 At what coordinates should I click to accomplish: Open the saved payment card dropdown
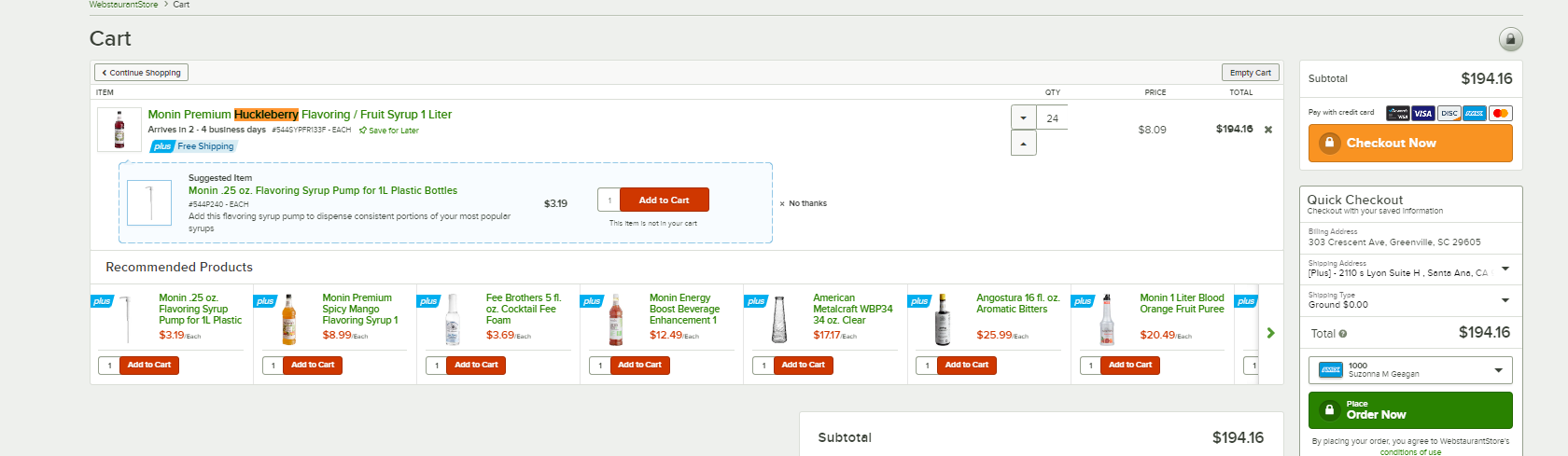click(1410, 370)
